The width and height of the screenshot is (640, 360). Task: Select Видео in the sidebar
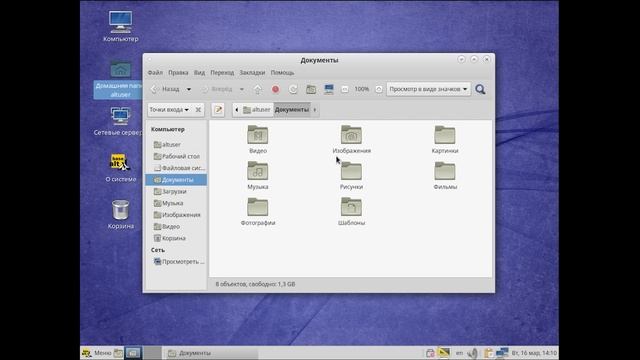pyautogui.click(x=176, y=227)
